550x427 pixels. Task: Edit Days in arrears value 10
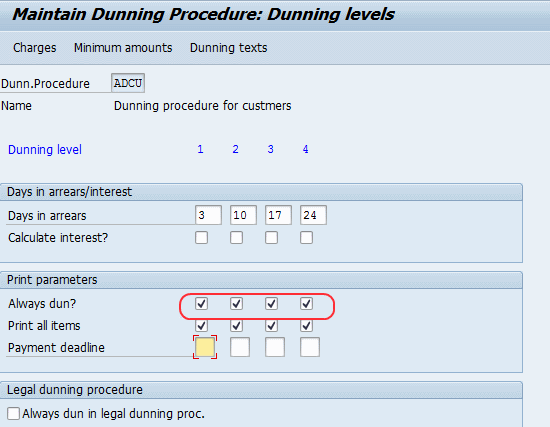coord(243,215)
